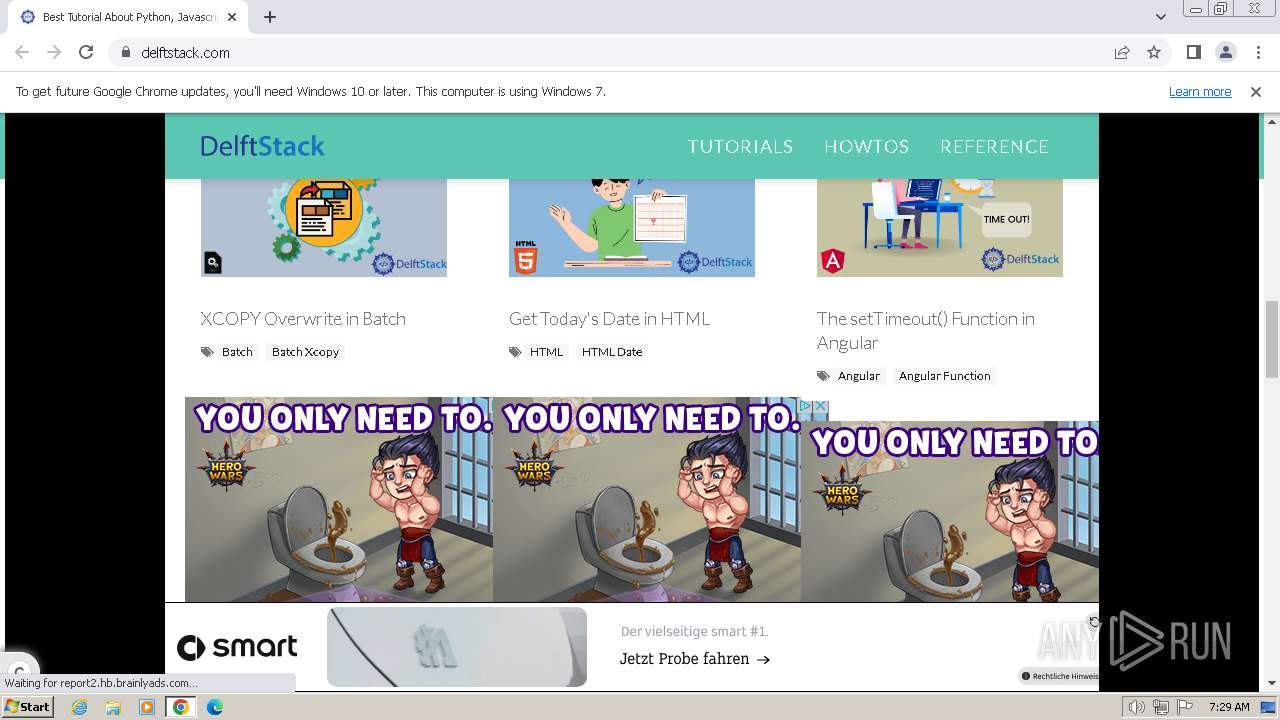Expand the tab search chevron

1161,16
